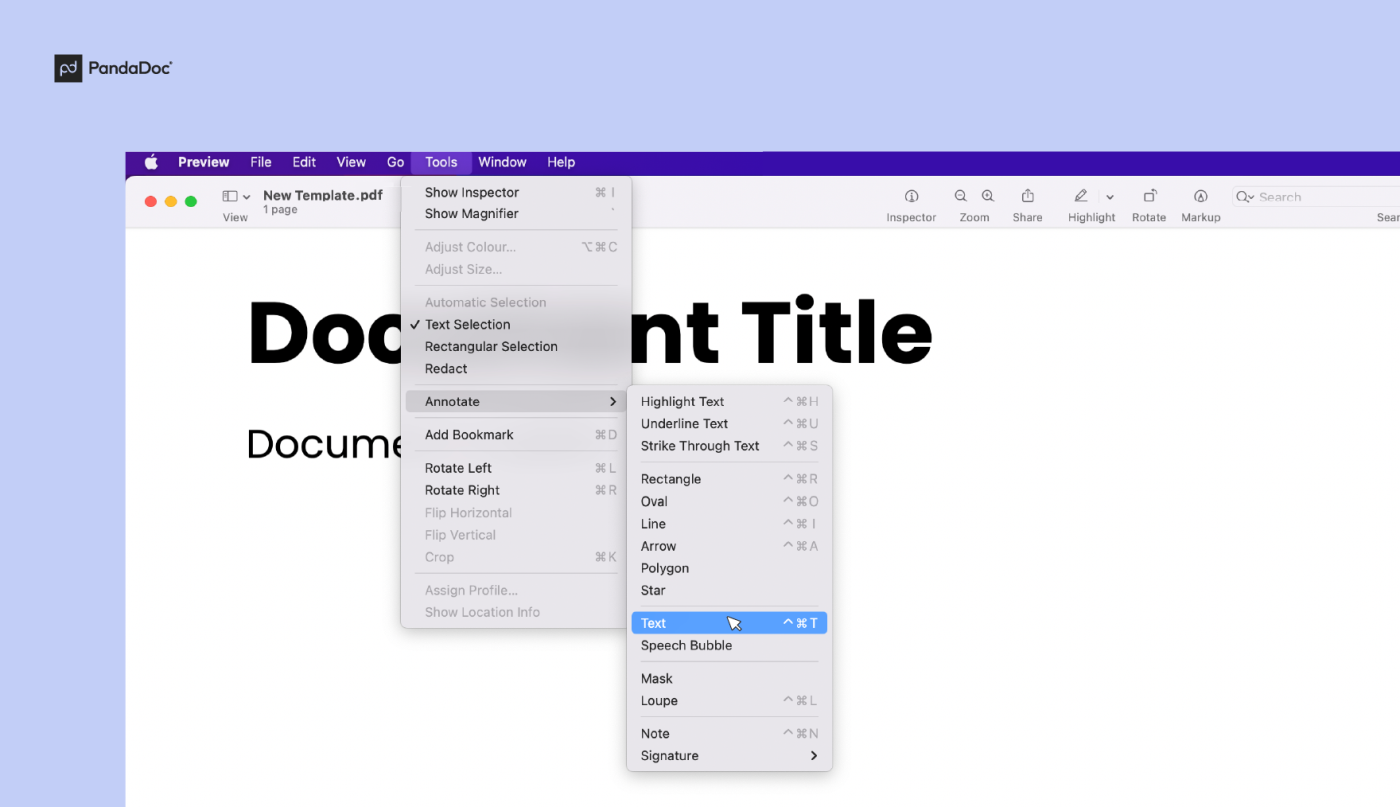Viewport: 1400px width, 807px height.
Task: Open the Highlight colour dropdown chevron
Action: [x=1110, y=197]
